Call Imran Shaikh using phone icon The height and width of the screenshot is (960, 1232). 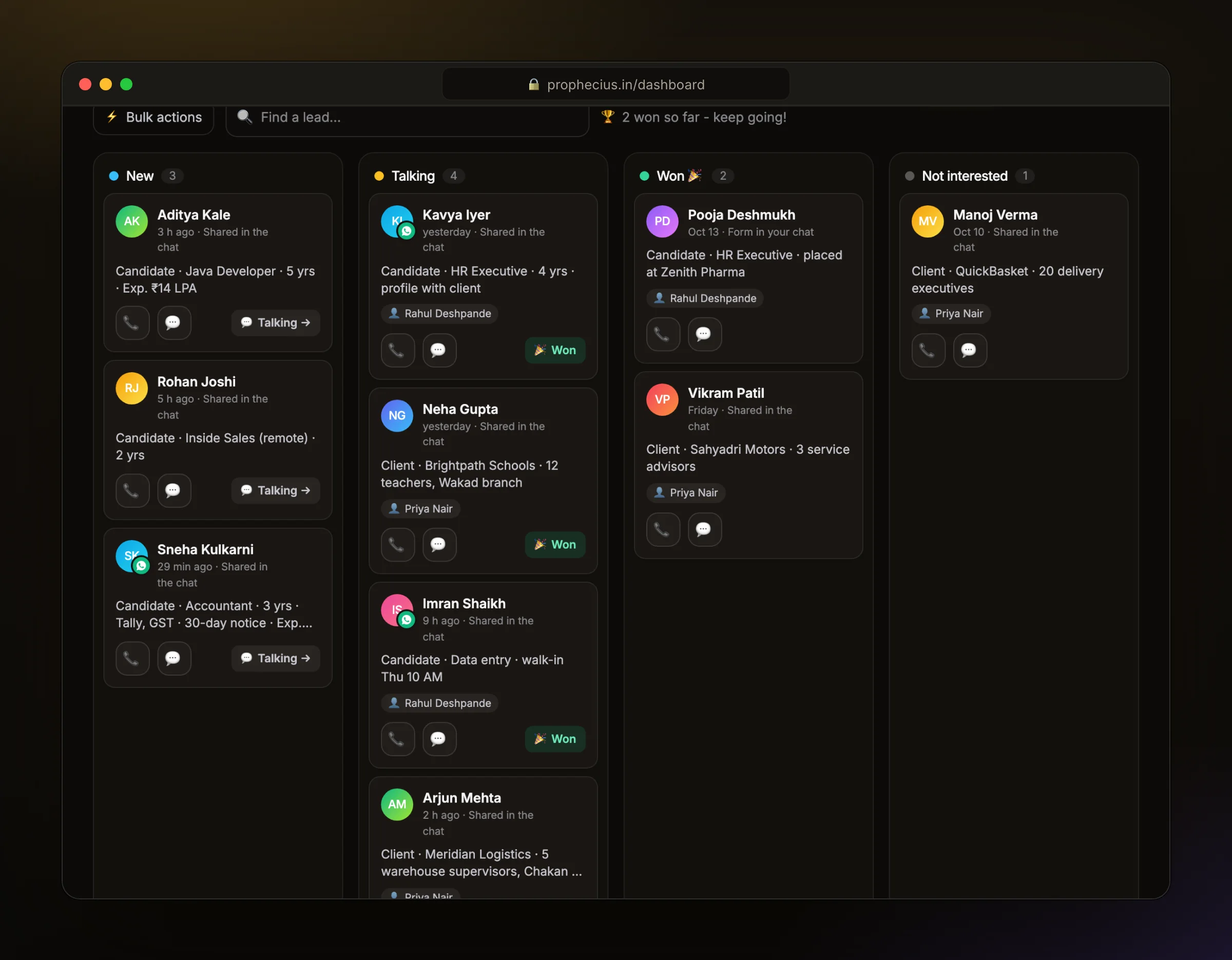point(397,739)
